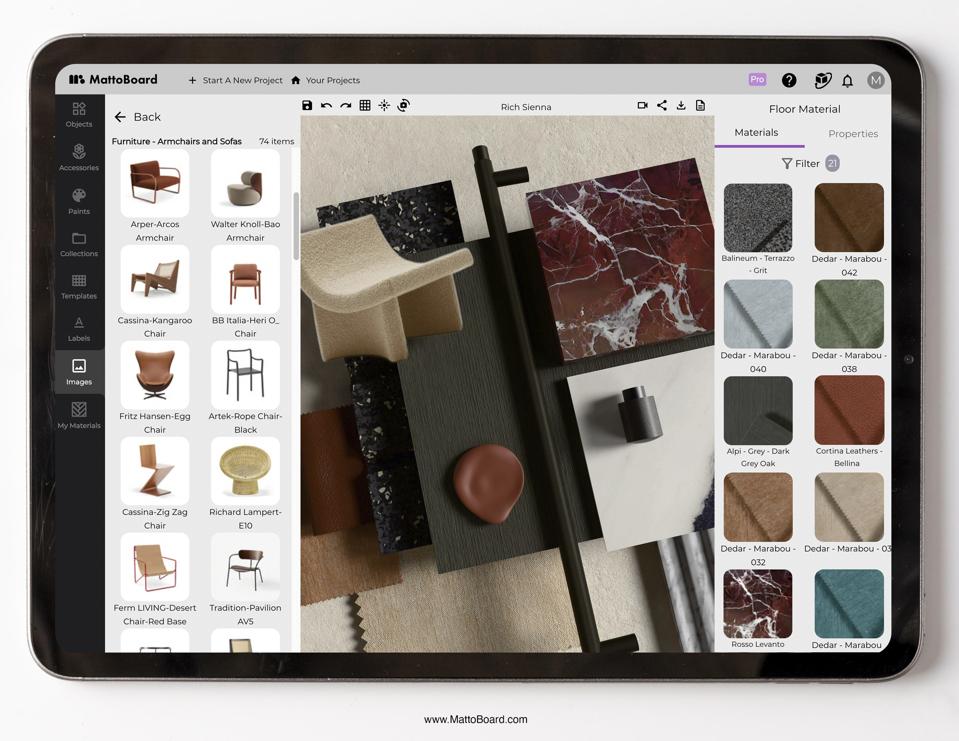959x741 pixels.
Task: Toggle the lighting effect icon
Action: pyautogui.click(x=384, y=105)
